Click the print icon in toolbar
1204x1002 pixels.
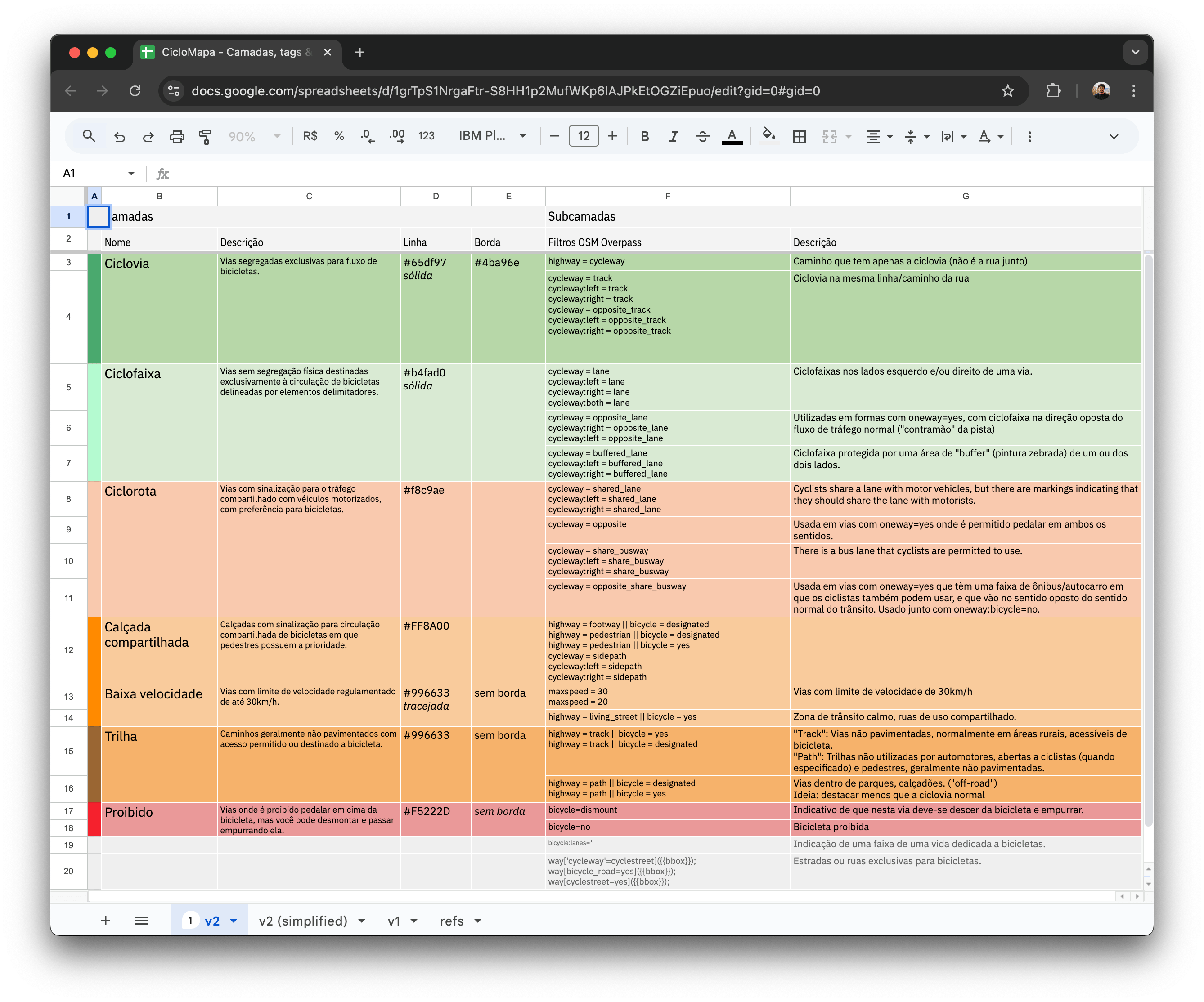pos(177,136)
